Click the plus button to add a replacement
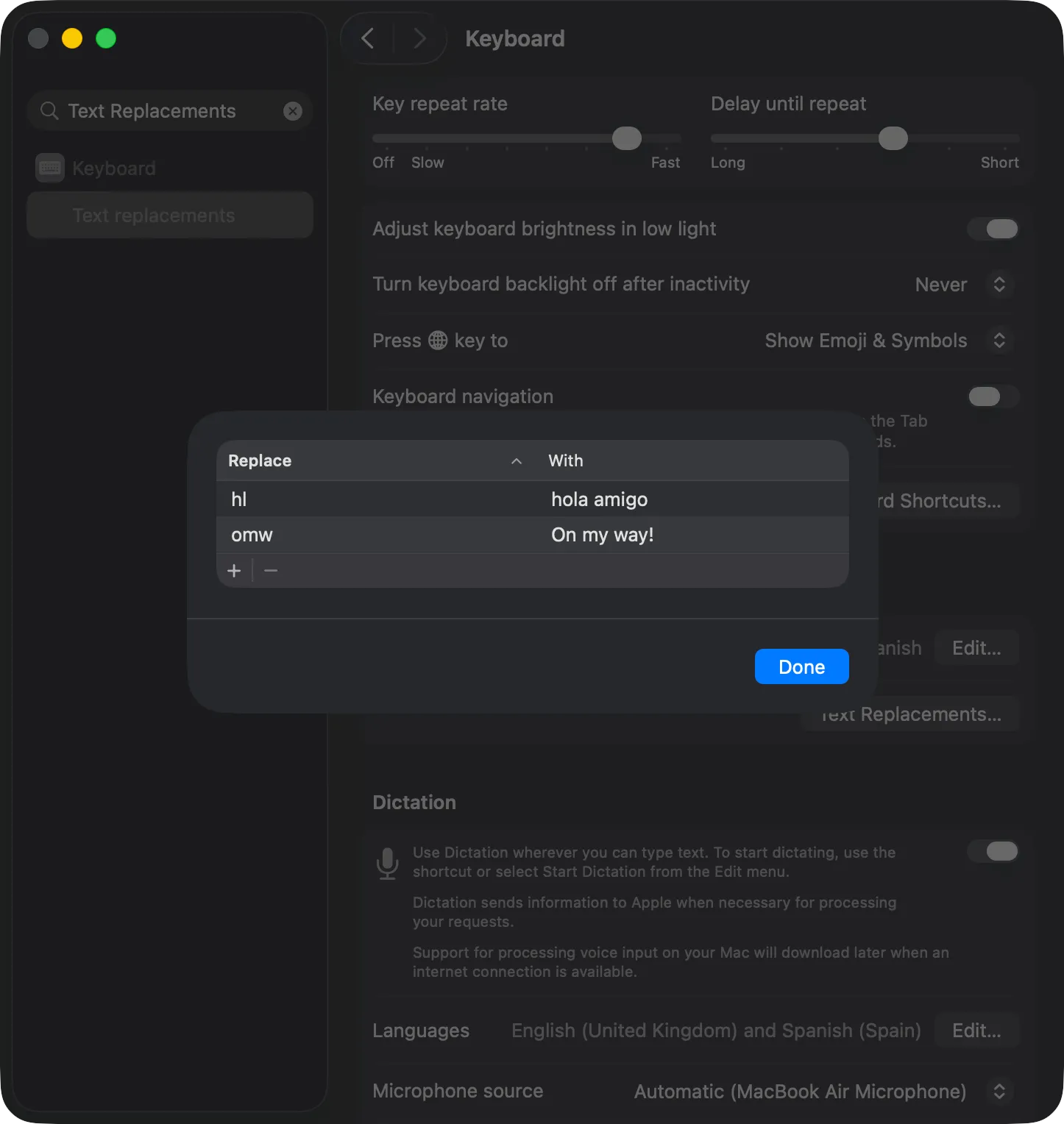Screen dimensions: 1064x1124 [x=234, y=571]
